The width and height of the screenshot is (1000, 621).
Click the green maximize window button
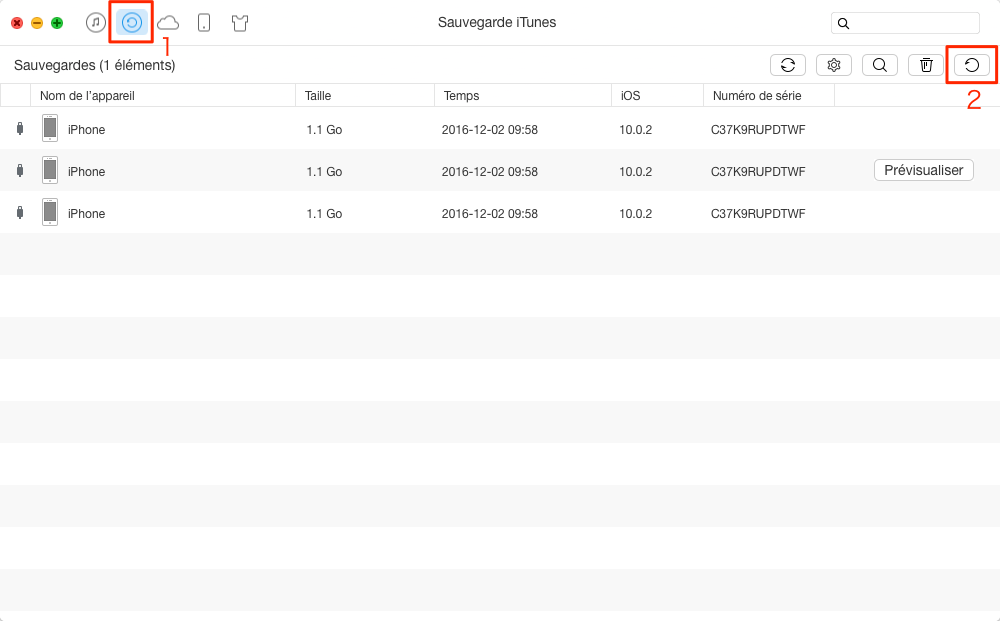[x=57, y=24]
